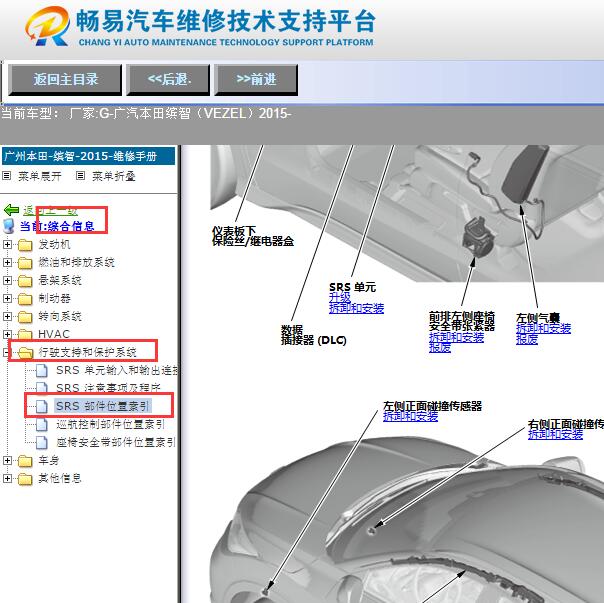Click 菜单展开 text
Image resolution: width=604 pixels, height=603 pixels.
pyautogui.click(x=40, y=176)
